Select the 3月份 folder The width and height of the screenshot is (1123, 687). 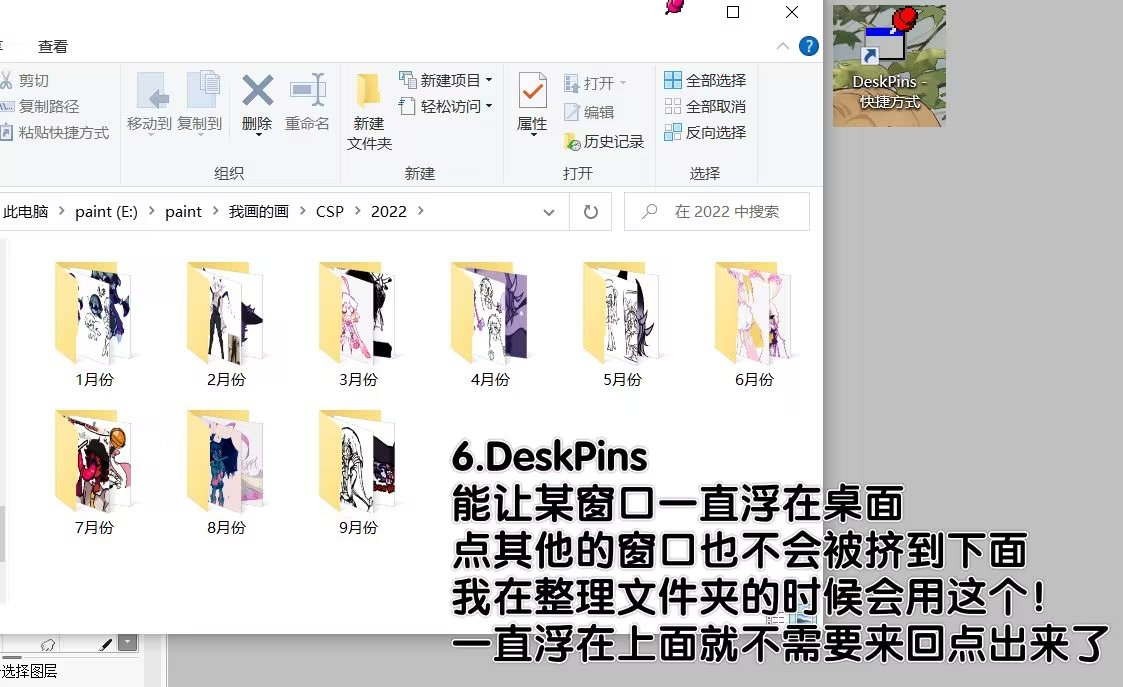pyautogui.click(x=358, y=325)
